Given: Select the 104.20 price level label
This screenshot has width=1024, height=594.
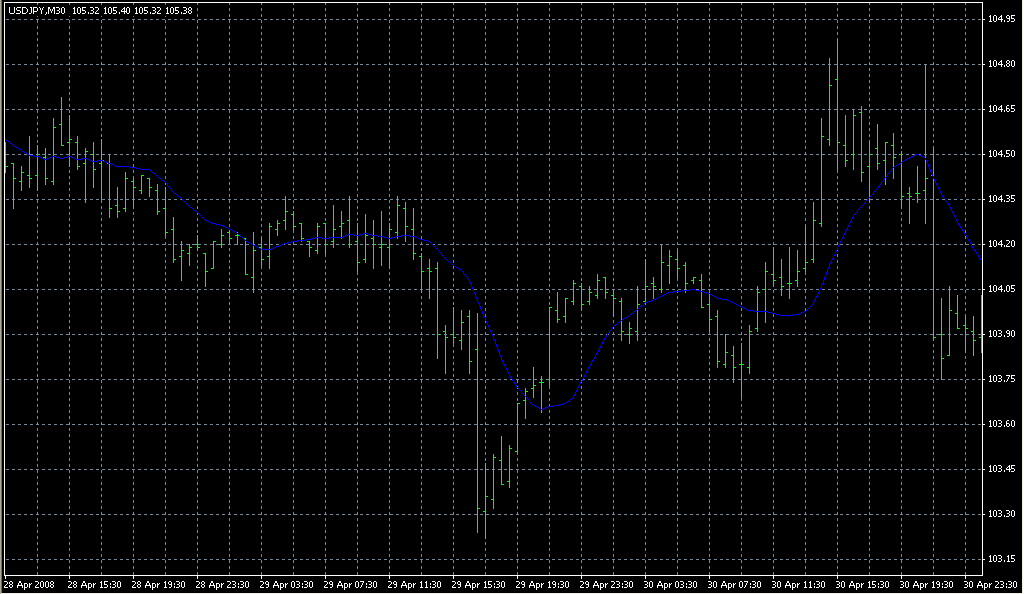Looking at the screenshot, I should 1001,244.
